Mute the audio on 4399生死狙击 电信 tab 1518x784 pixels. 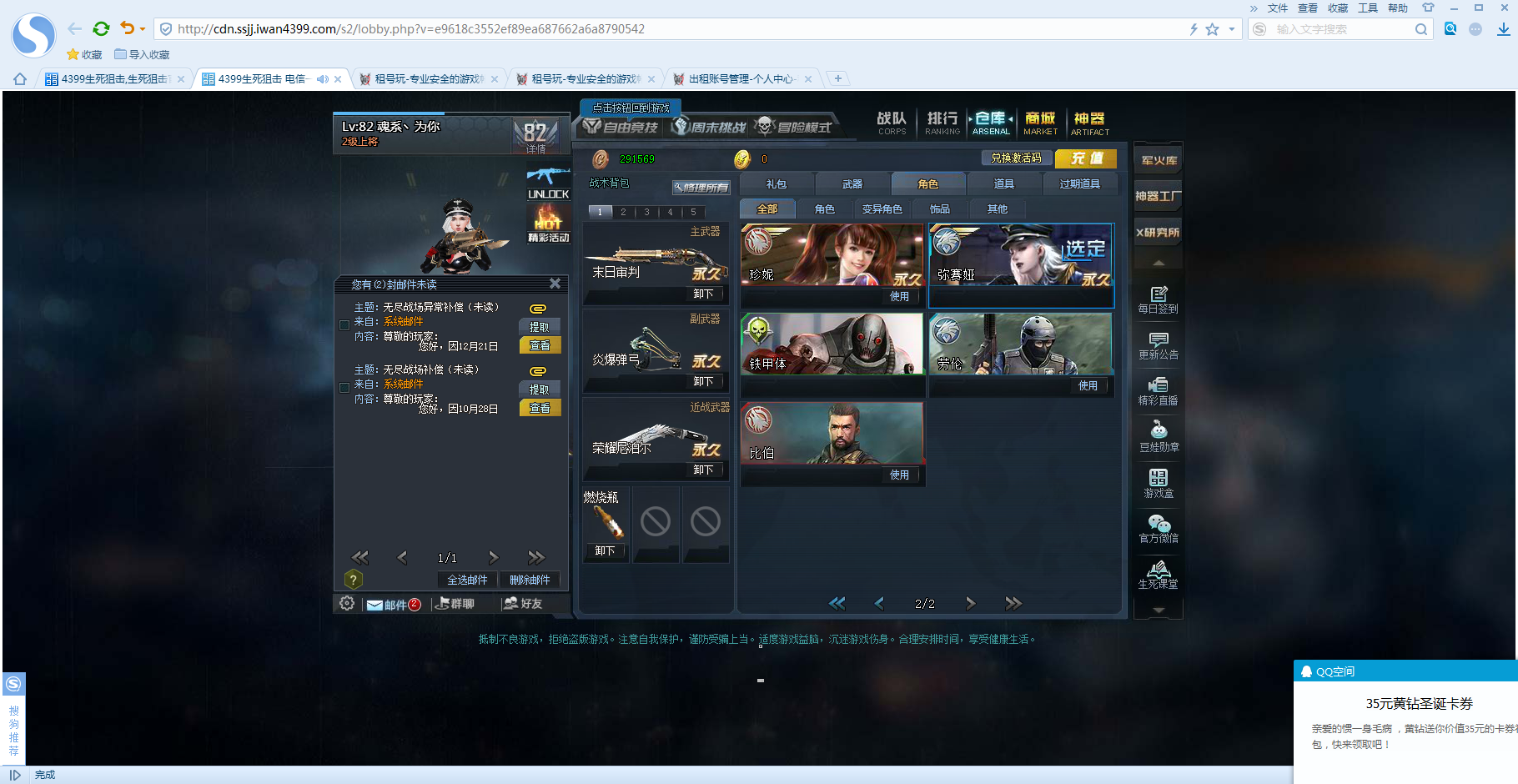coord(322,79)
